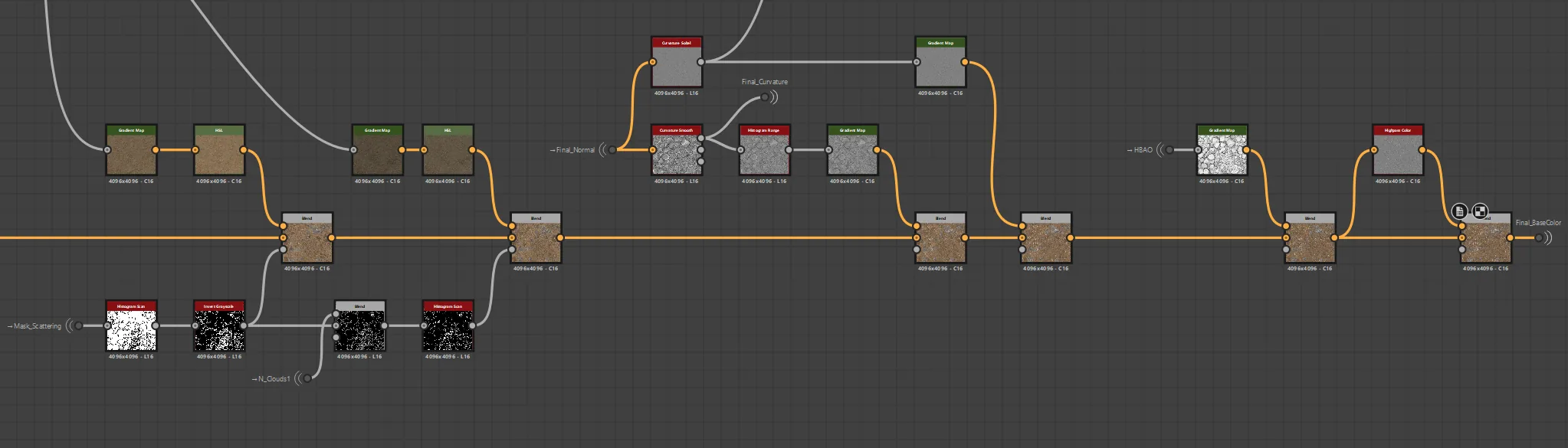Select the Curvature Sobel node
This screenshot has width=1568, height=448.
pyautogui.click(x=676, y=62)
